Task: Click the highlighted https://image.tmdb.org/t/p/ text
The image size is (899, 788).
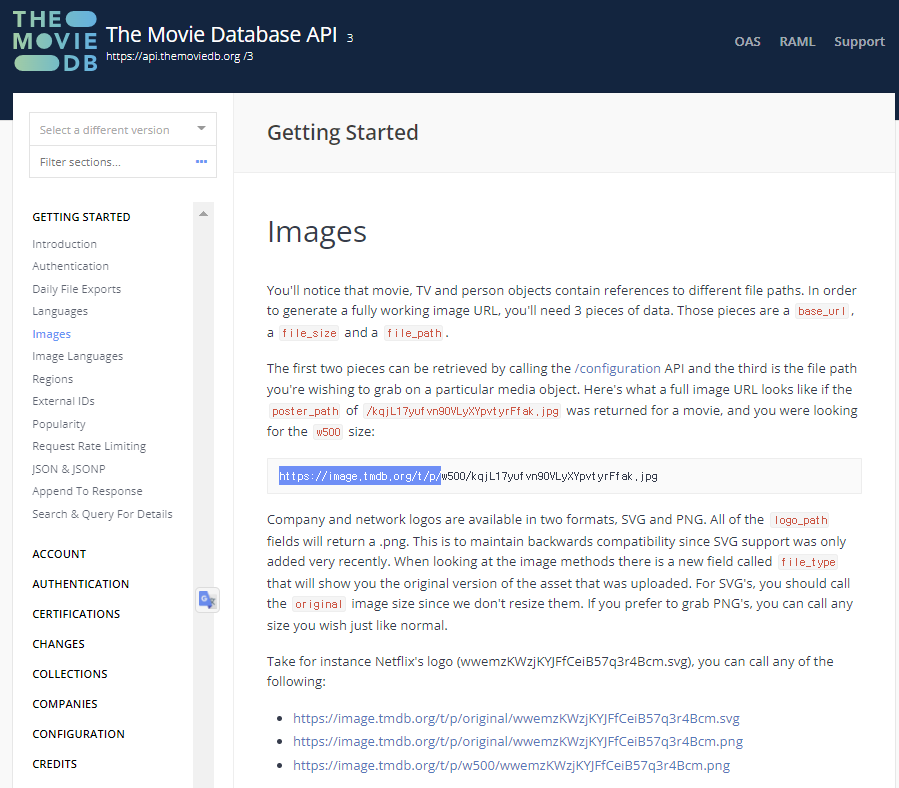Action: pyautogui.click(x=360, y=476)
